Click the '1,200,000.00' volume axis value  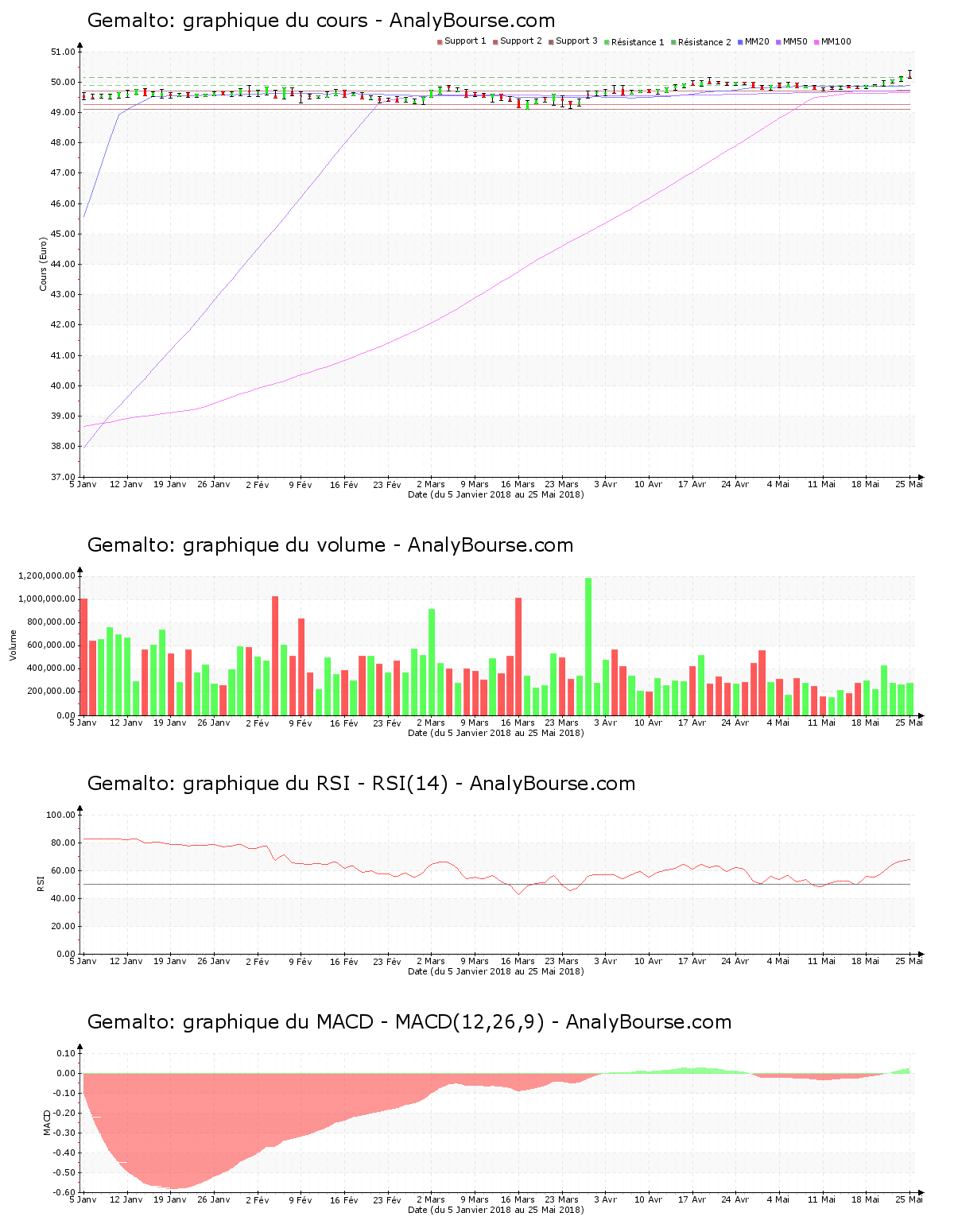pyautogui.click(x=46, y=575)
